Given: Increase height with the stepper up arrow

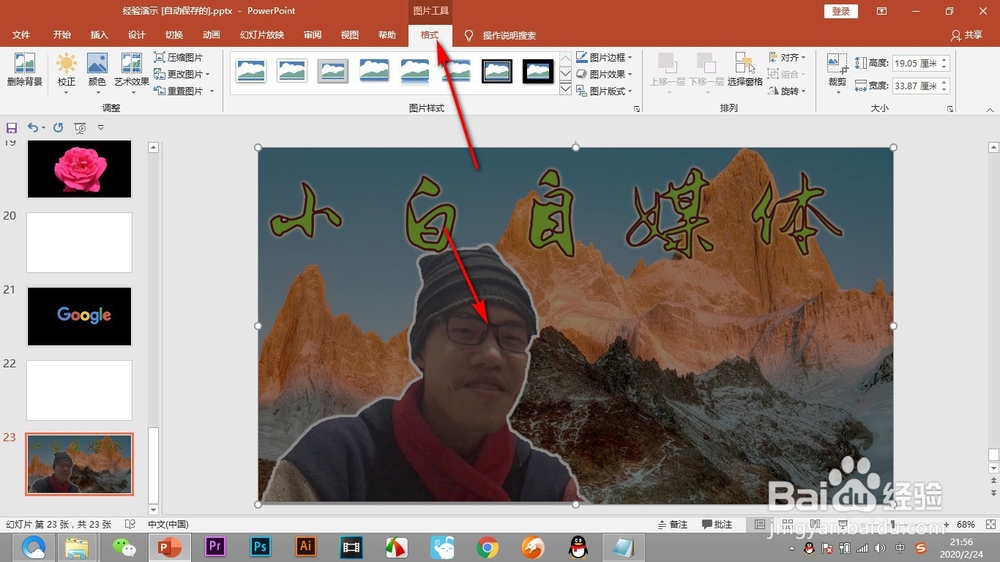Looking at the screenshot, I should [945, 59].
